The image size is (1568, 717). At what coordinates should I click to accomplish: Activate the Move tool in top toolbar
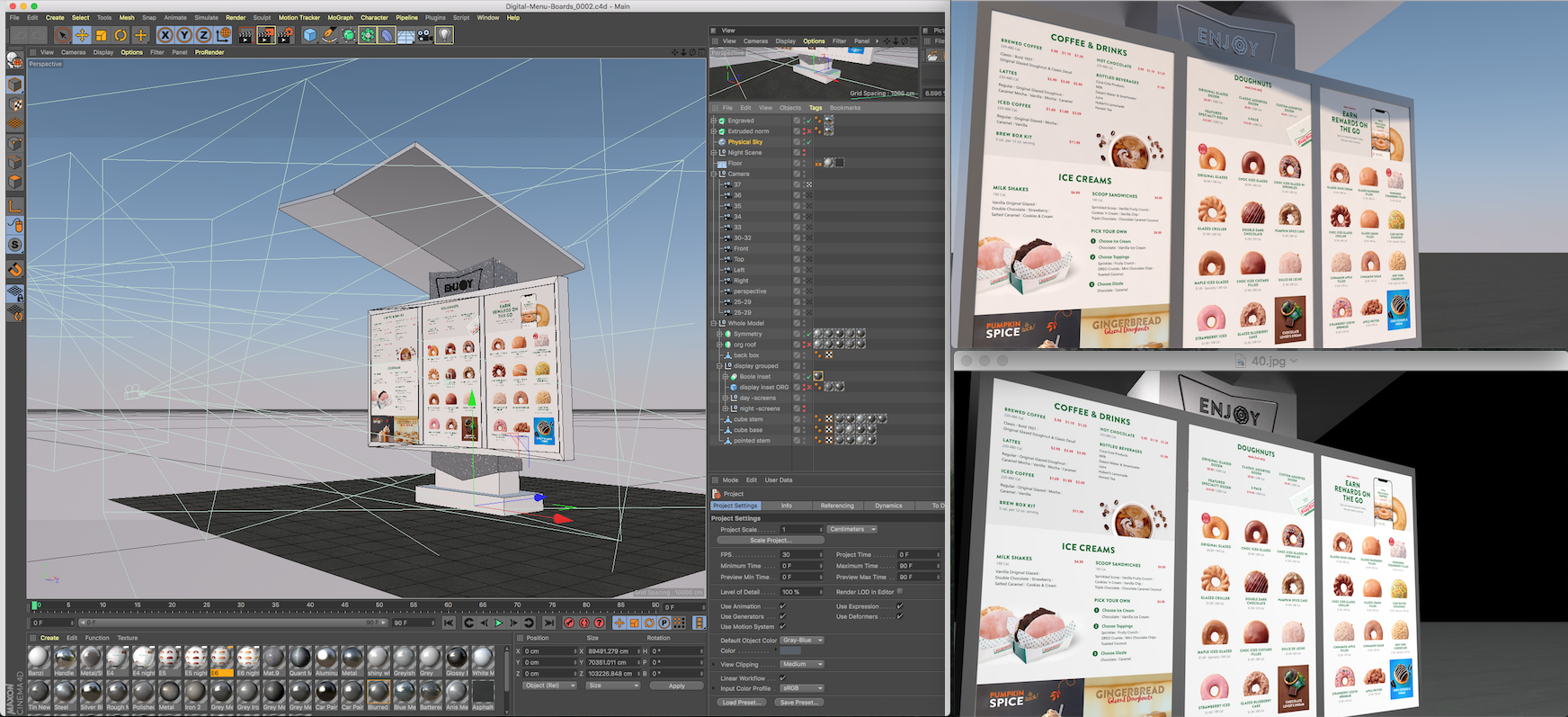pyautogui.click(x=82, y=35)
